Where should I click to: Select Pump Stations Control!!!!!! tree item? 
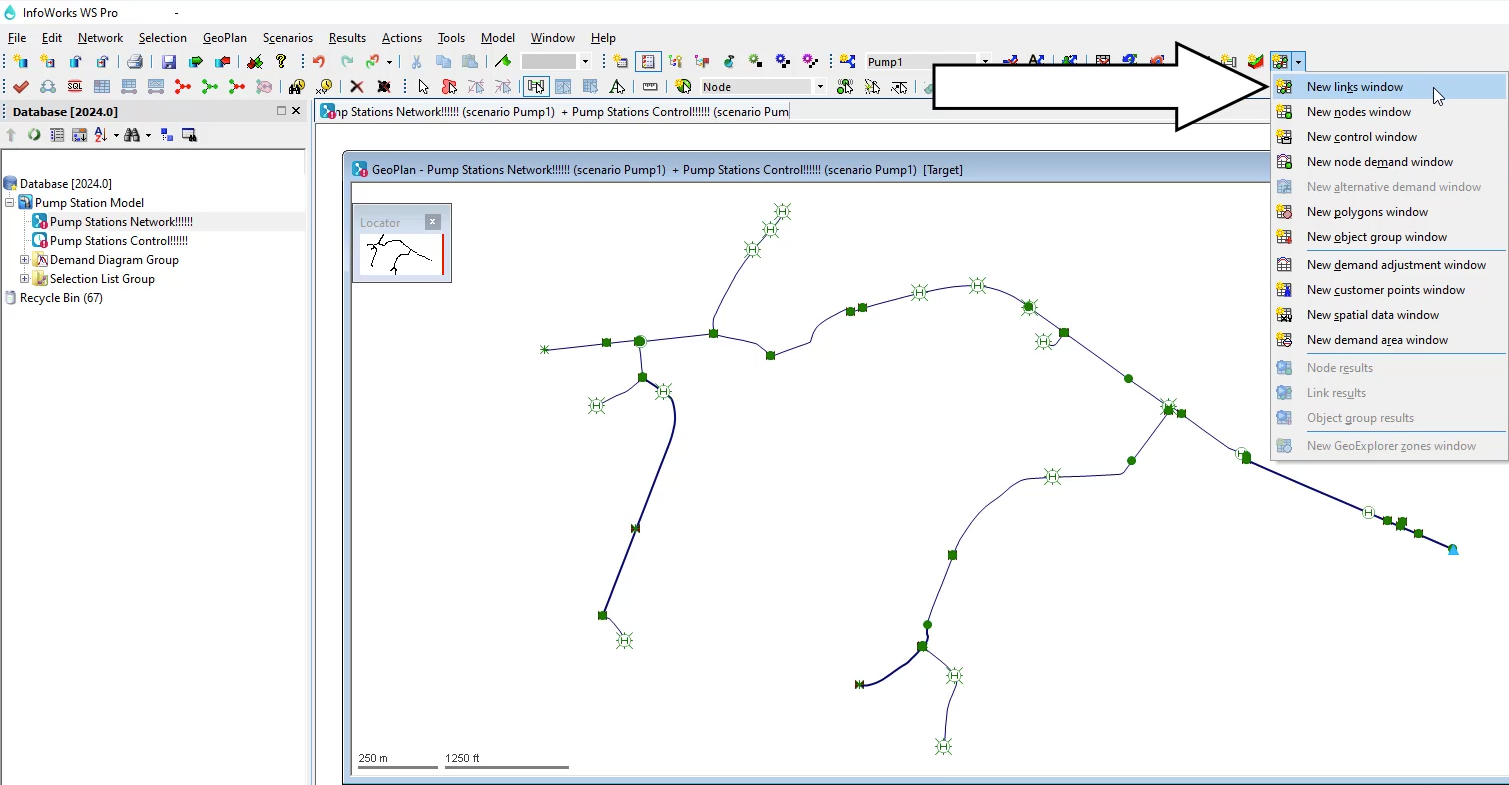pyautogui.click(x=119, y=241)
